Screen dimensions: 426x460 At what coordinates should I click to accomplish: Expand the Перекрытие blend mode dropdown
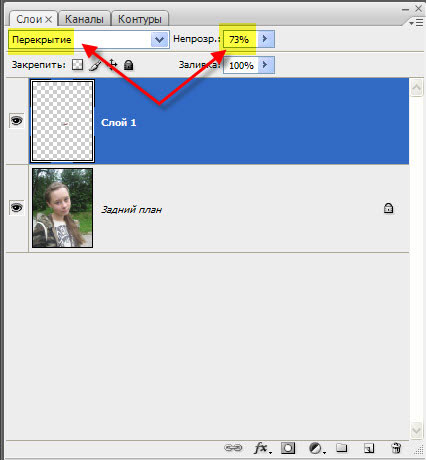[160, 40]
